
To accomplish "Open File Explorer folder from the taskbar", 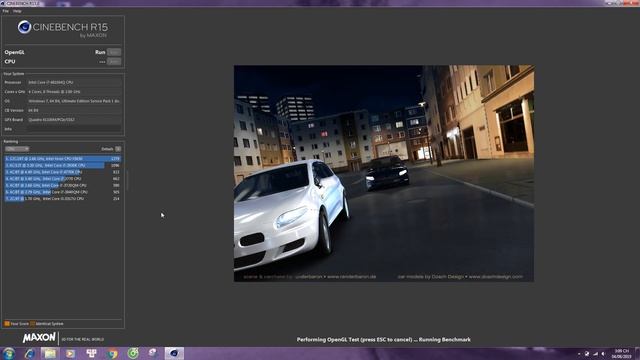I will 50,353.
